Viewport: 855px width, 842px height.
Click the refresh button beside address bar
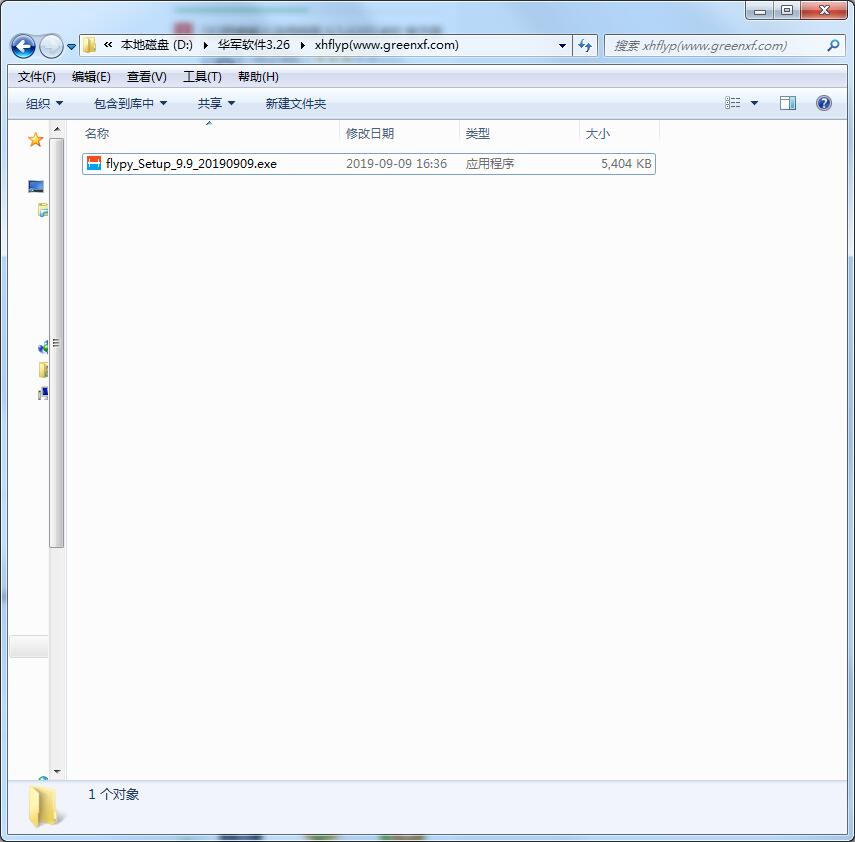point(585,46)
